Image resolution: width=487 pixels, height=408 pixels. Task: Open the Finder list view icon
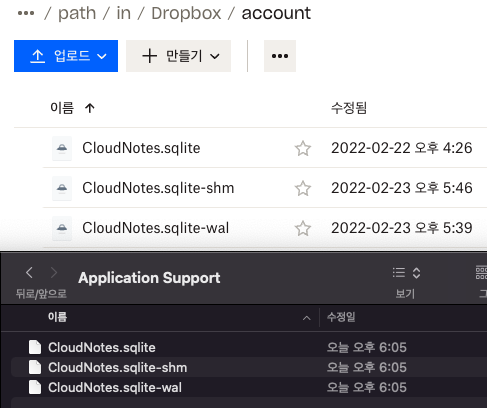[x=399, y=273]
